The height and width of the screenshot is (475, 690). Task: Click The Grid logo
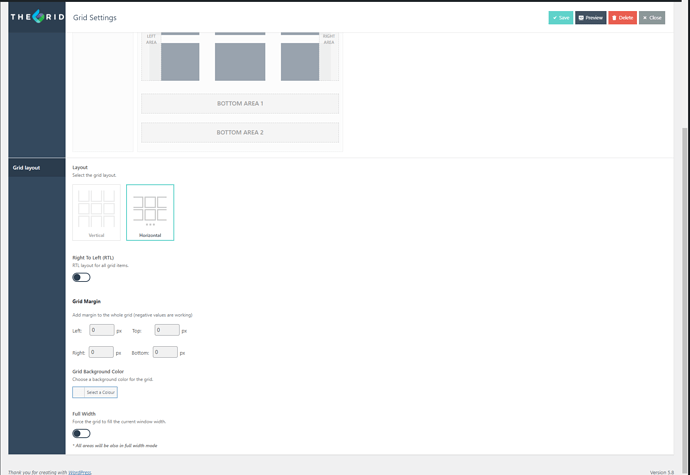click(37, 17)
